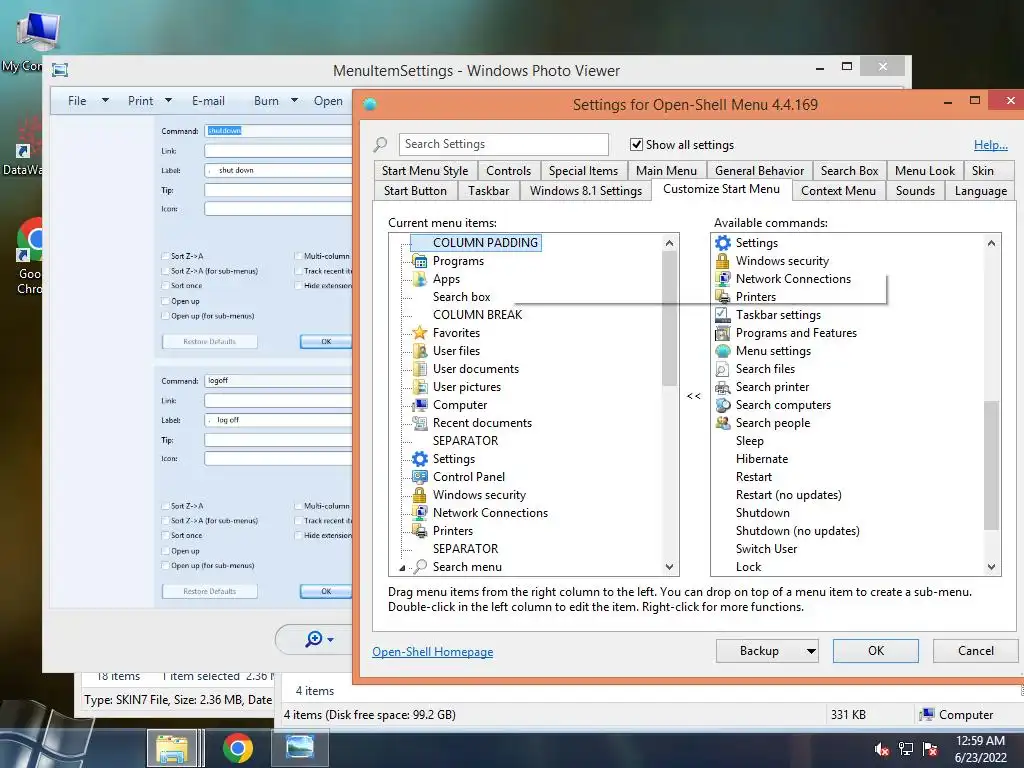Click E-mail in Photo Viewer toolbar
This screenshot has width=1024, height=768.
coord(208,101)
